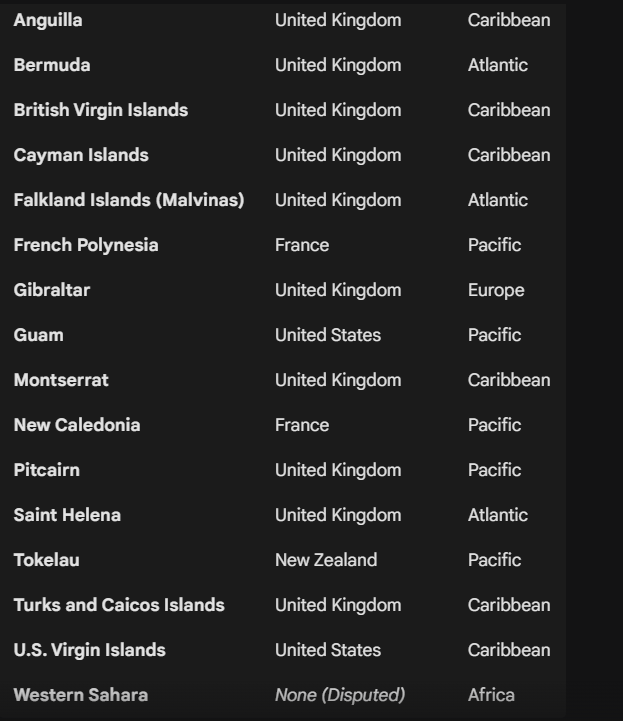Select the Montserrat territory name
Image resolution: width=623 pixels, height=721 pixels.
[61, 380]
